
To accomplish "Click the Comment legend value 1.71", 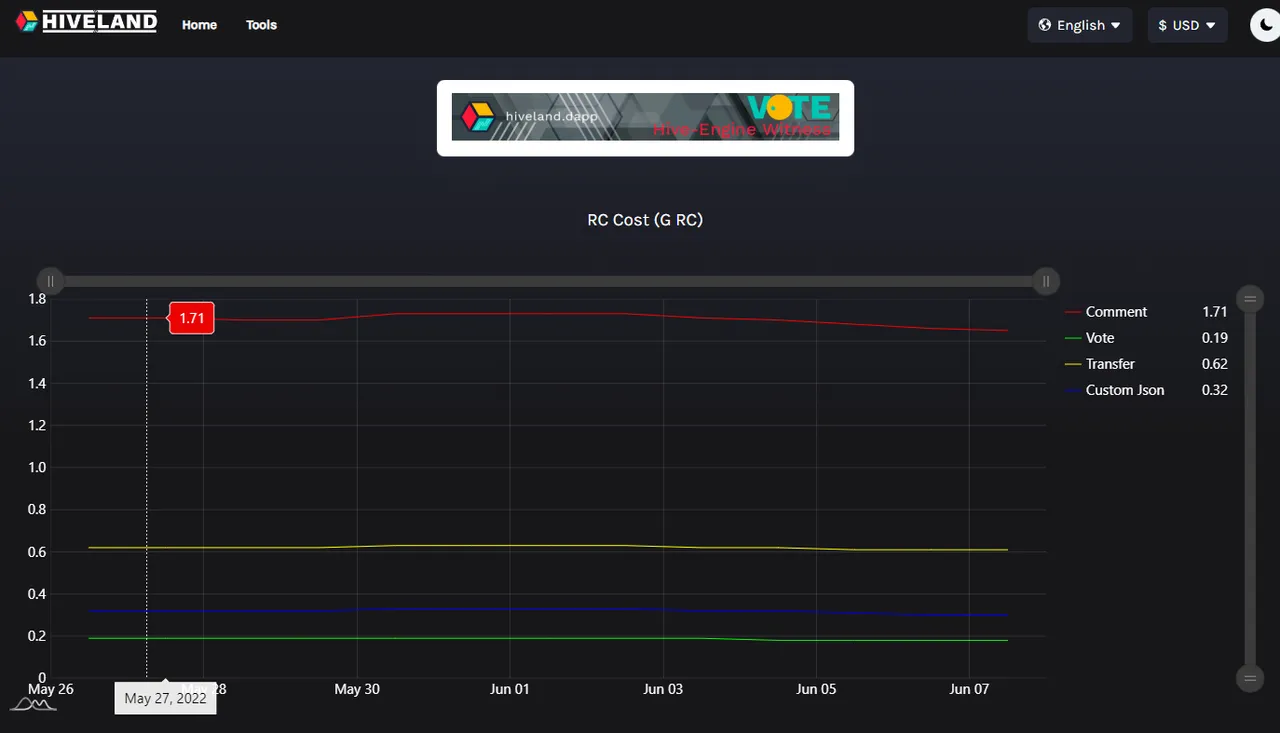I will coord(1215,312).
